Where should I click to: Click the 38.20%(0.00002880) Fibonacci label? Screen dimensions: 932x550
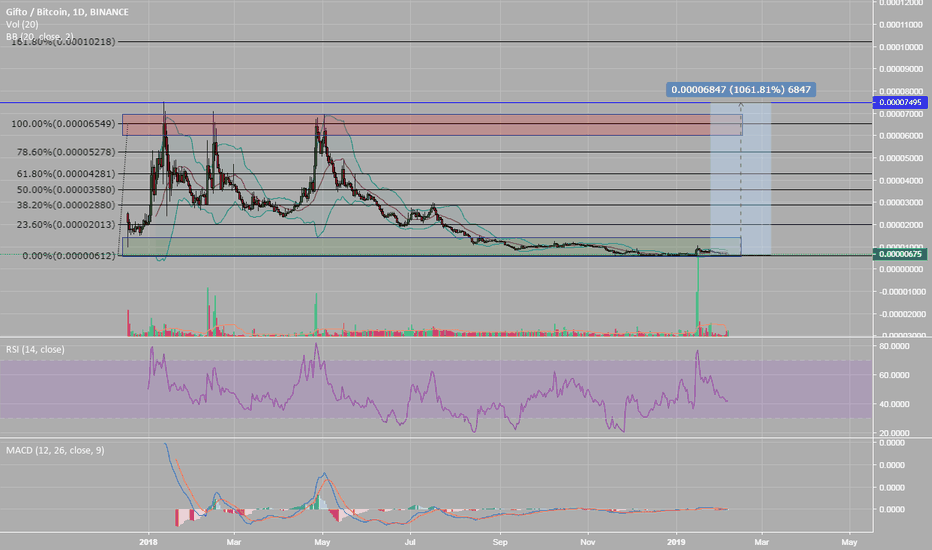[66, 205]
